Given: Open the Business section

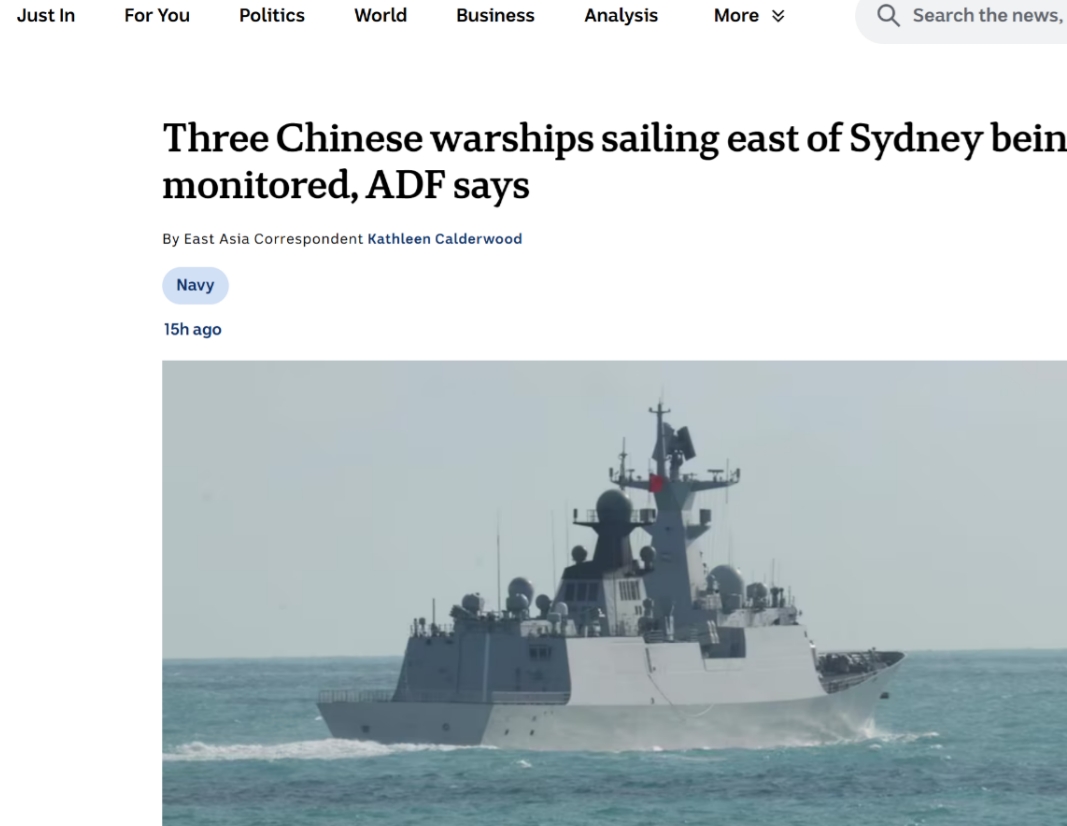Looking at the screenshot, I should click(x=495, y=15).
